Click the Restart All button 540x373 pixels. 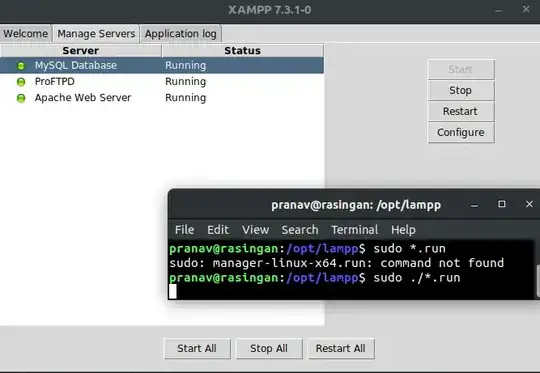click(341, 349)
